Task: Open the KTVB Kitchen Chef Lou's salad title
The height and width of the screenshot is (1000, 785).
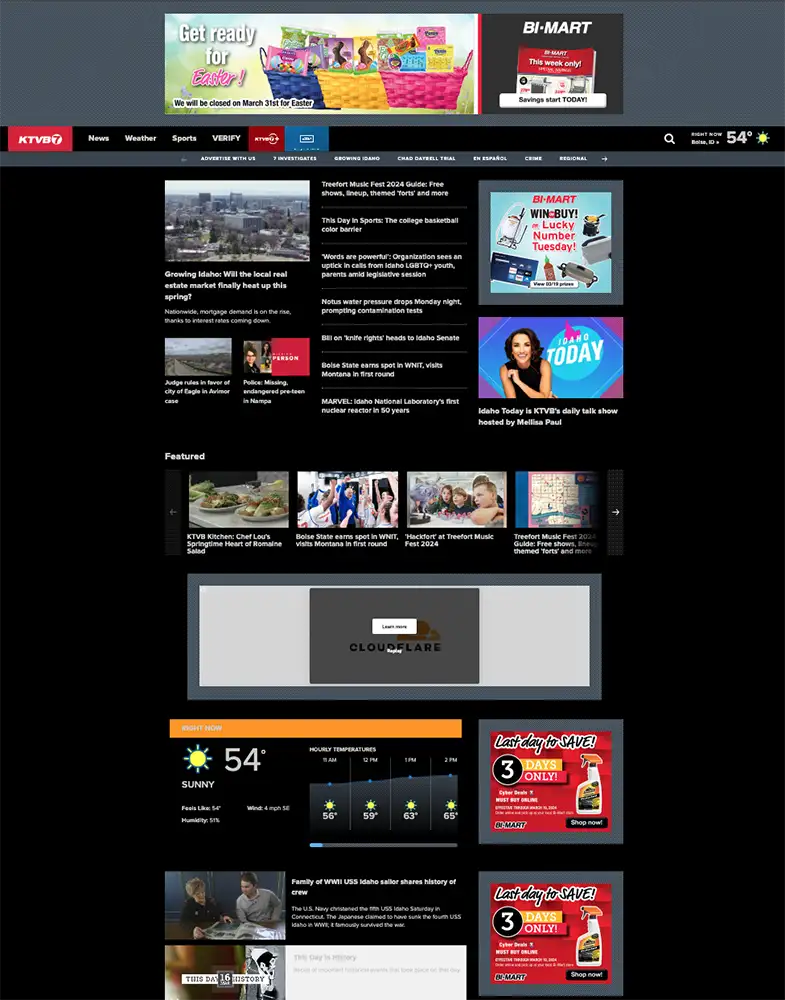Action: pyautogui.click(x=234, y=544)
